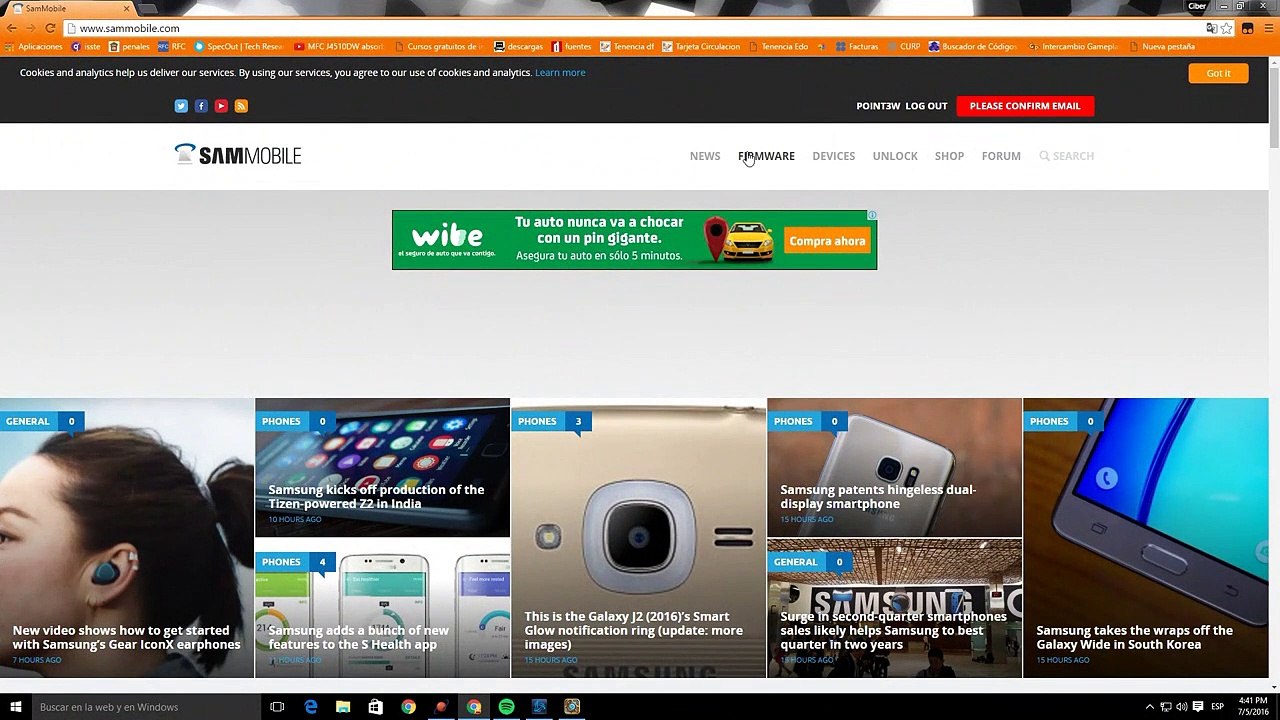This screenshot has width=1280, height=720.
Task: Show hidden system tray icons
Action: [x=1149, y=707]
